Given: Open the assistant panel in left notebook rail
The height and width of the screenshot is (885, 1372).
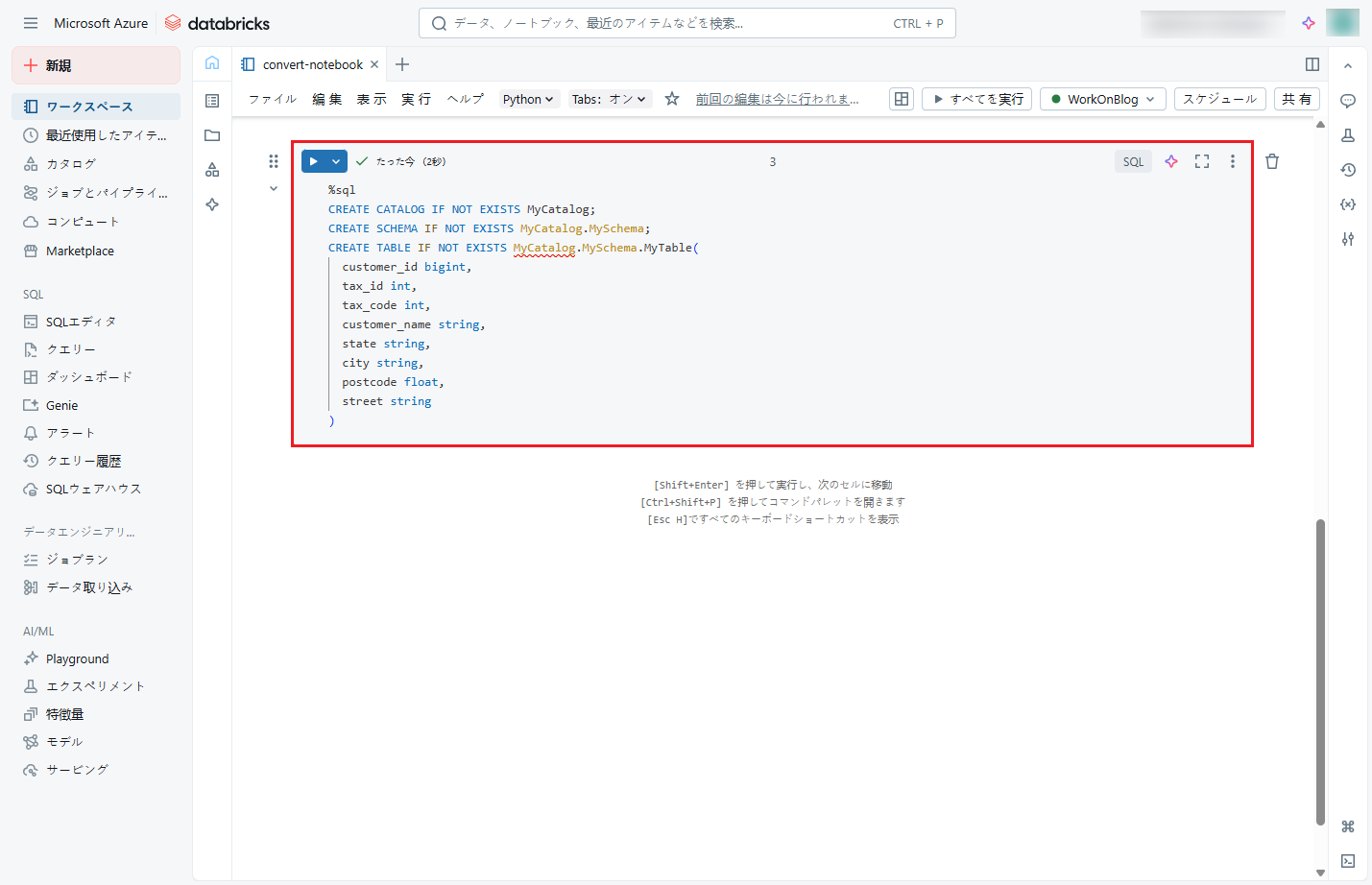Looking at the screenshot, I should pyautogui.click(x=212, y=204).
